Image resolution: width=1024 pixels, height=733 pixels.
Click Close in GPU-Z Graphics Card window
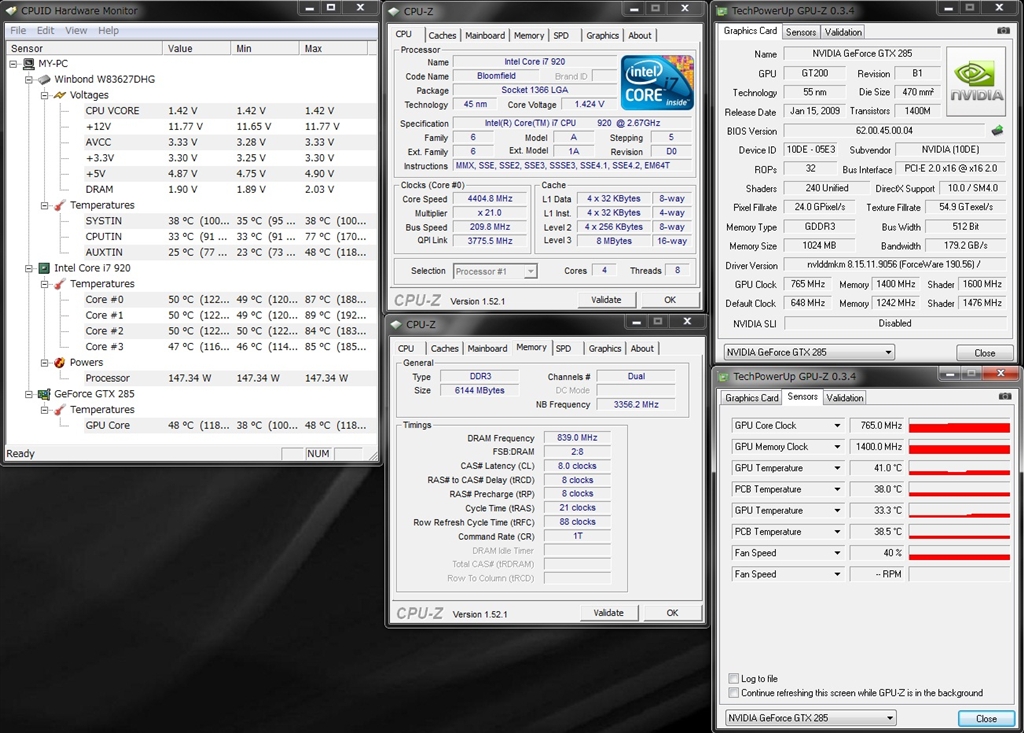pos(985,353)
